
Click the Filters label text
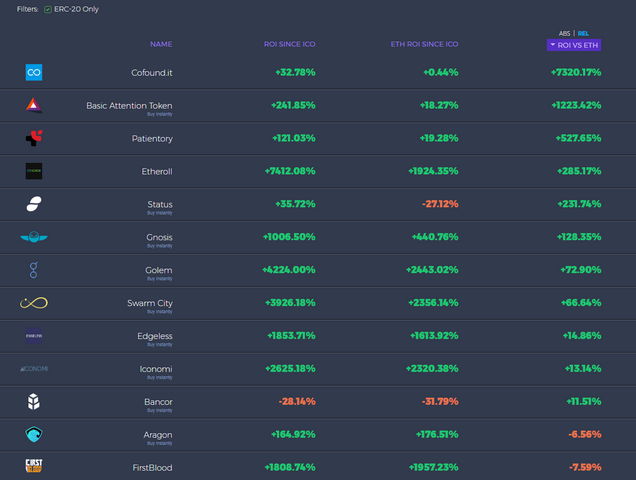(28, 9)
